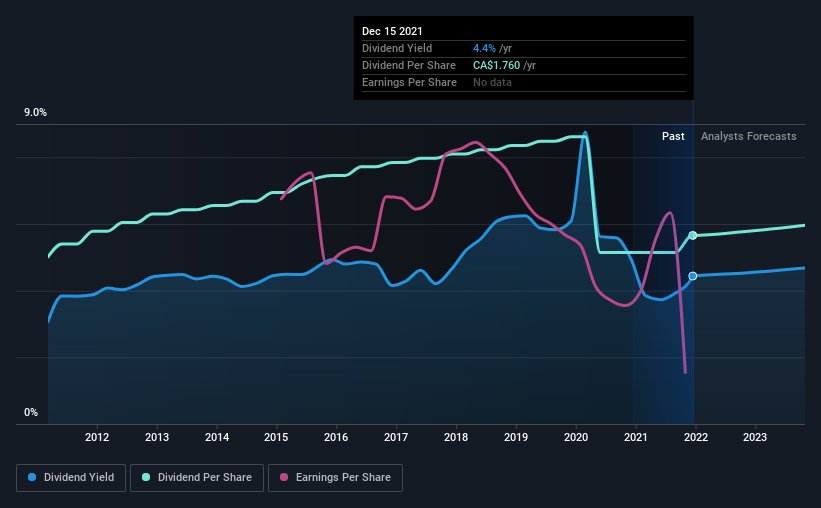Click the teal Dividend Per Share legend dot
Screen dimensions: 821x508
tap(147, 478)
